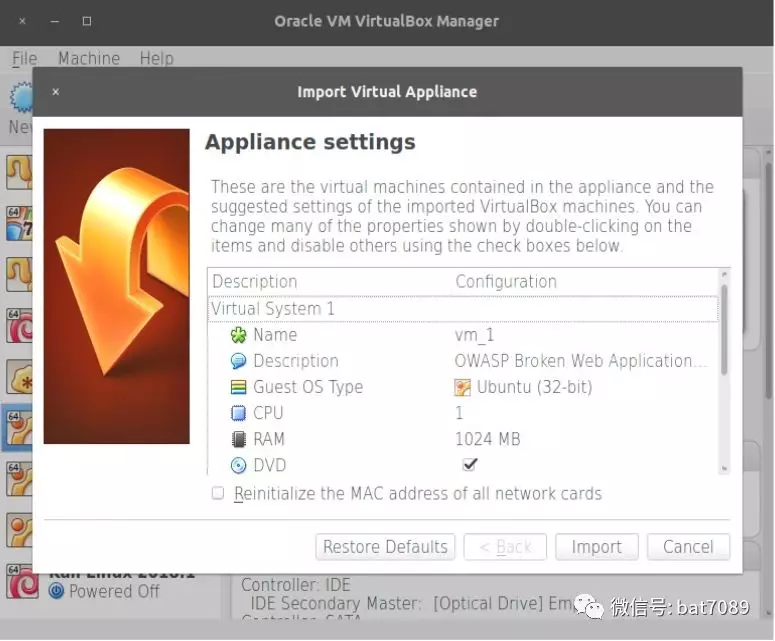Image resolution: width=775 pixels, height=641 pixels.
Task: Click the Configuration column header
Action: tap(506, 282)
